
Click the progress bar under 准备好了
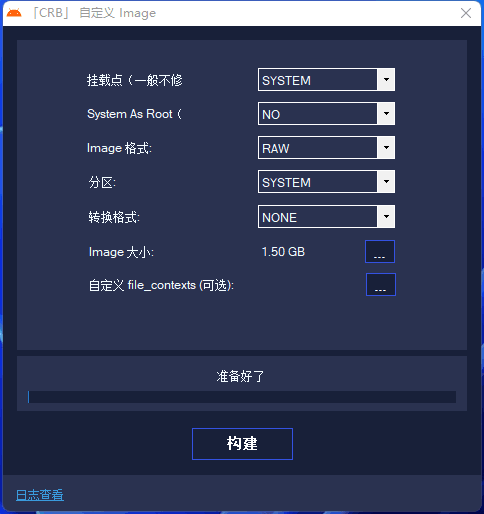click(242, 397)
